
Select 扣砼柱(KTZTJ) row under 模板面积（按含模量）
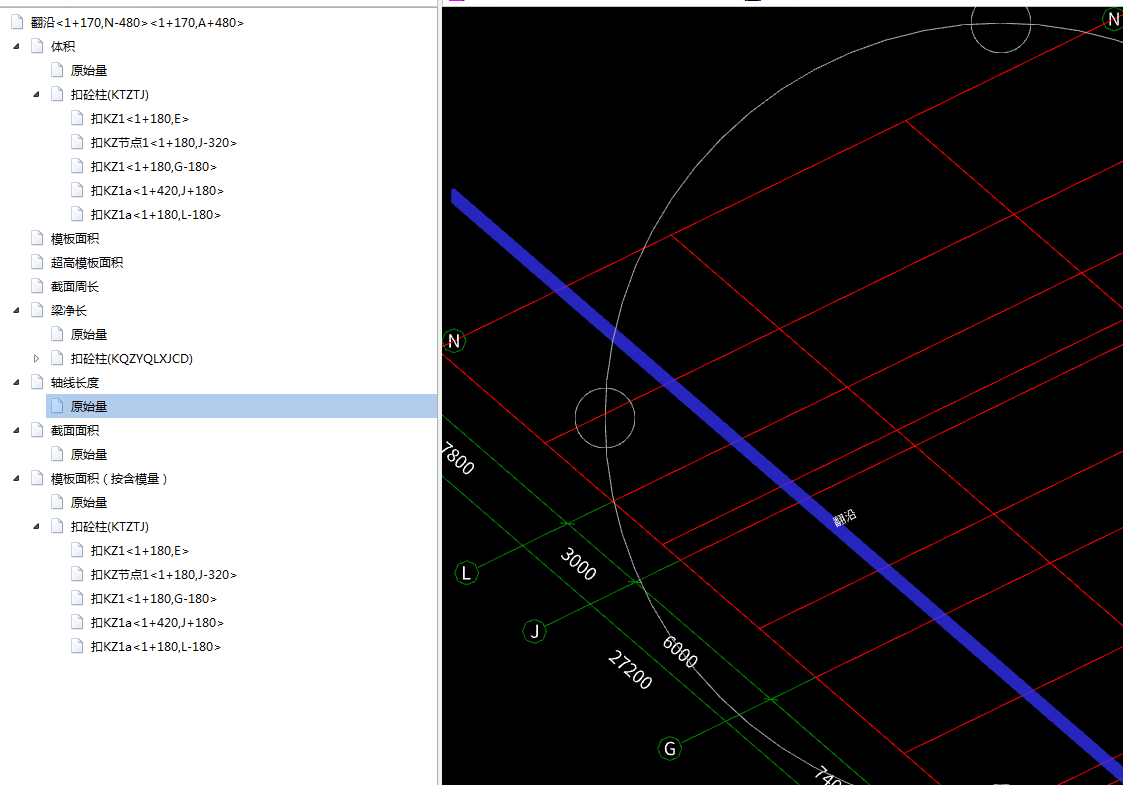110,526
